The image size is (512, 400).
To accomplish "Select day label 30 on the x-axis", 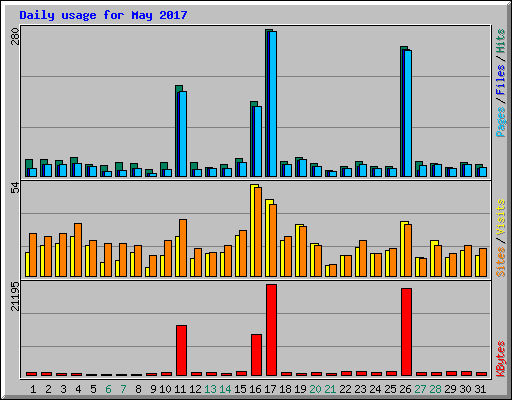I will point(465,389).
